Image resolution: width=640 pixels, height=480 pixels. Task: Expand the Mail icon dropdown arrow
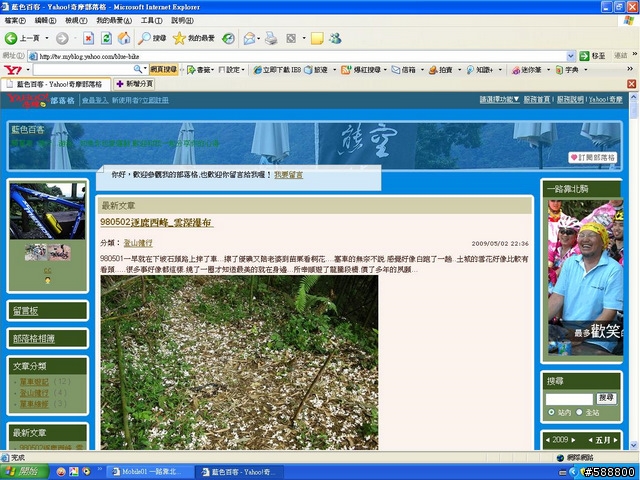[258, 38]
